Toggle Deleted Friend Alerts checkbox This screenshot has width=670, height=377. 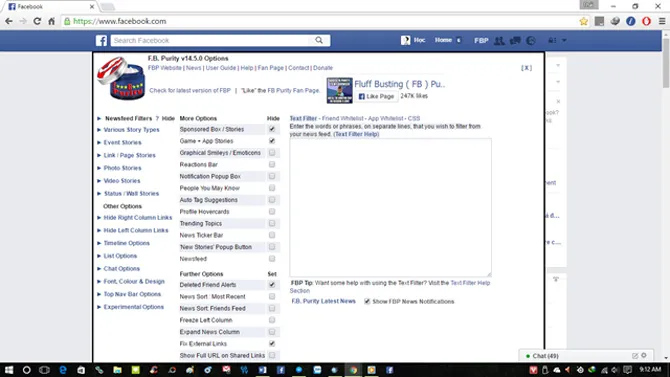coord(272,285)
